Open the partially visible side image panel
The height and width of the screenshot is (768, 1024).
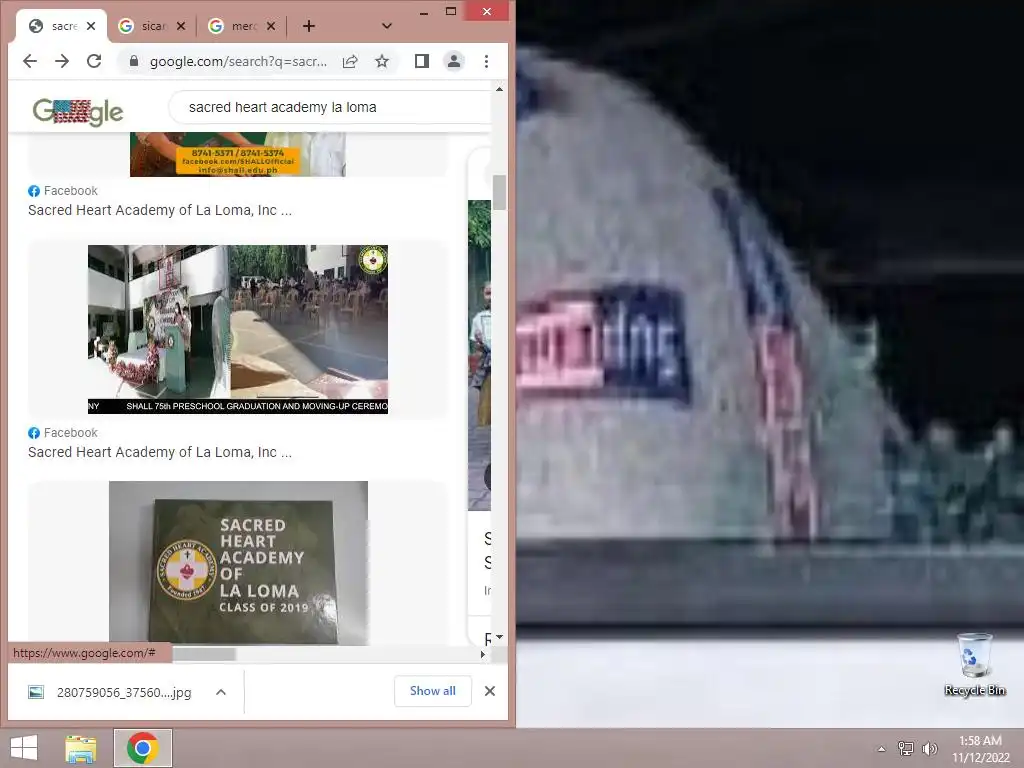479,355
